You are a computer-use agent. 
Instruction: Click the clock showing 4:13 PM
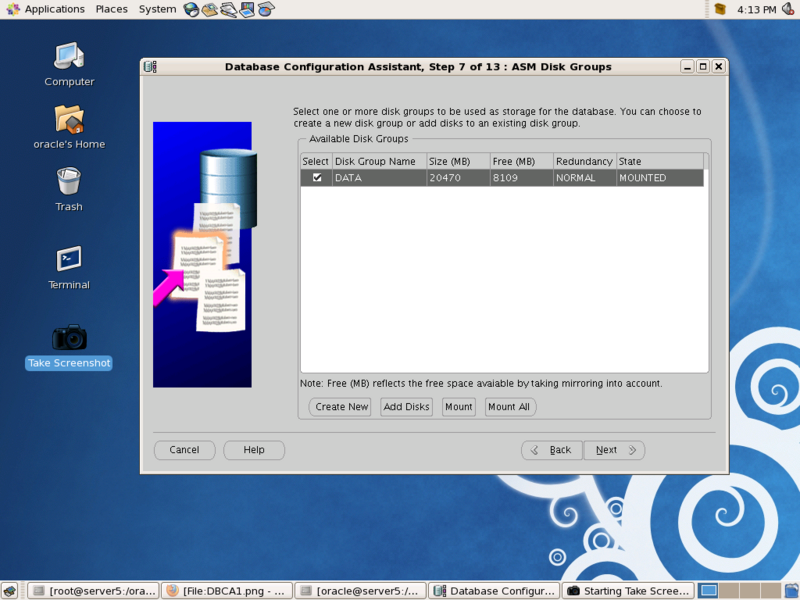point(756,10)
